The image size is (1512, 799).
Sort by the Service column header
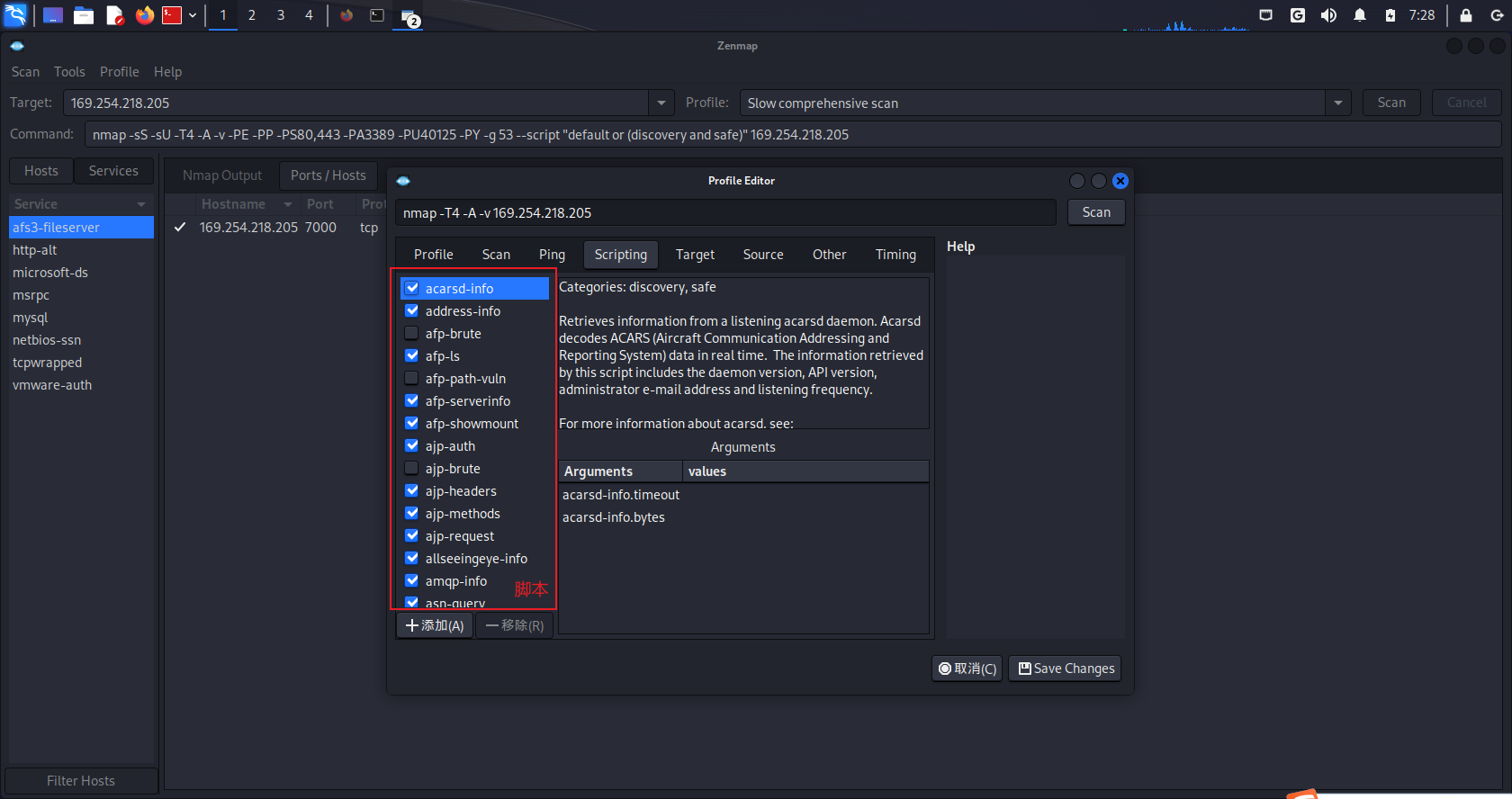(81, 204)
